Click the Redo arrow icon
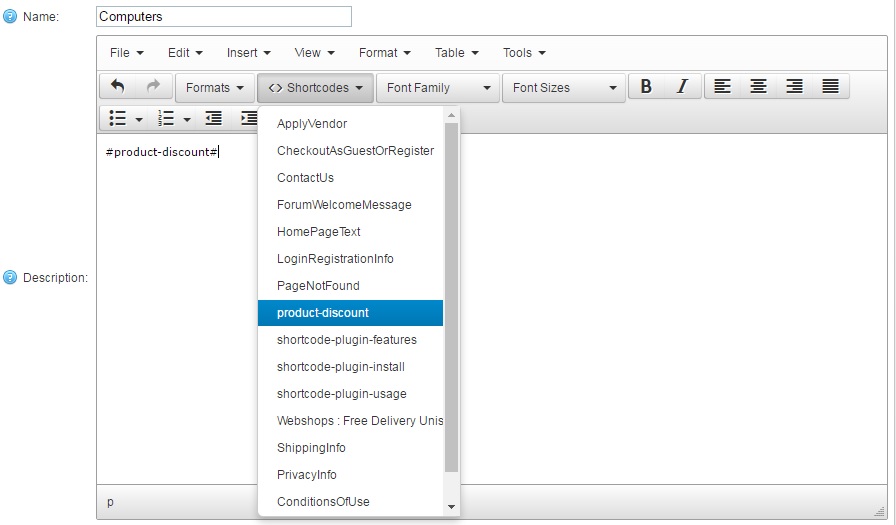Image resolution: width=896 pixels, height=525 pixels. 153,87
